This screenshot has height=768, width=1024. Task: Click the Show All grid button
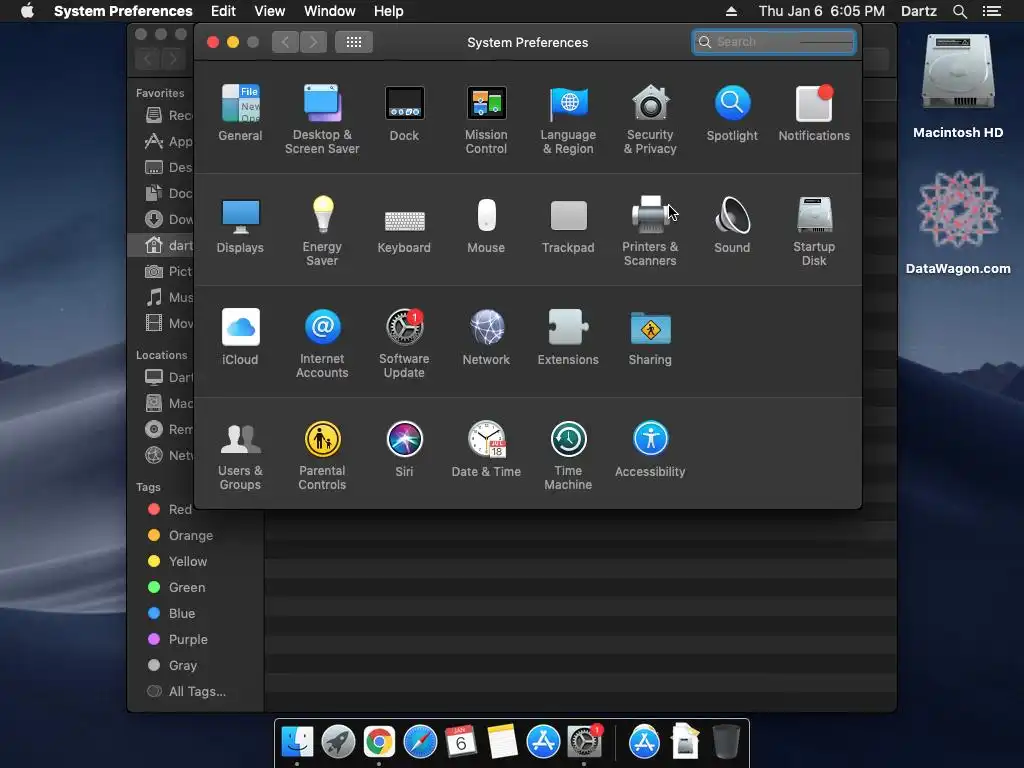(354, 42)
